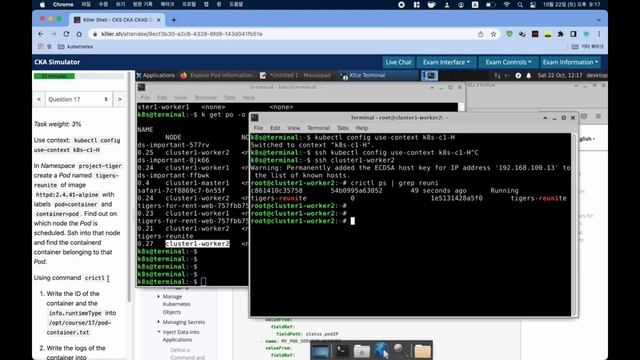Click the Wi-Fi status icon in the menu bar

(507, 5)
